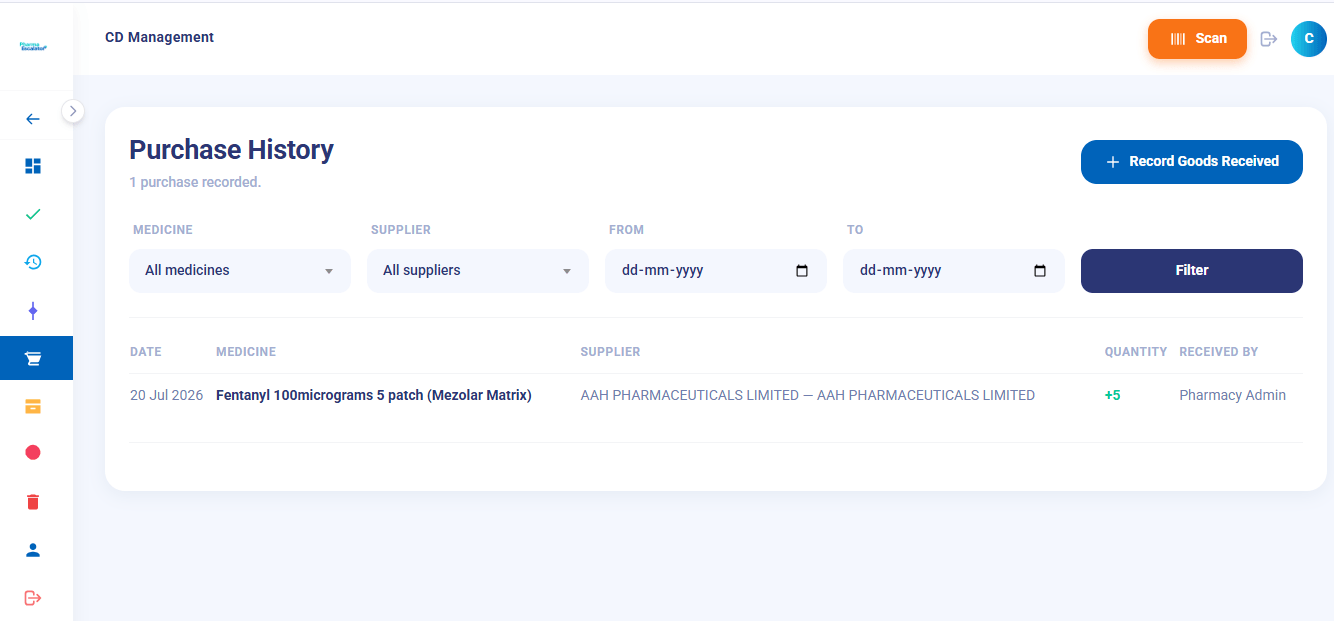Open the user profile sidebar icon
The width and height of the screenshot is (1334, 621).
coord(33,550)
